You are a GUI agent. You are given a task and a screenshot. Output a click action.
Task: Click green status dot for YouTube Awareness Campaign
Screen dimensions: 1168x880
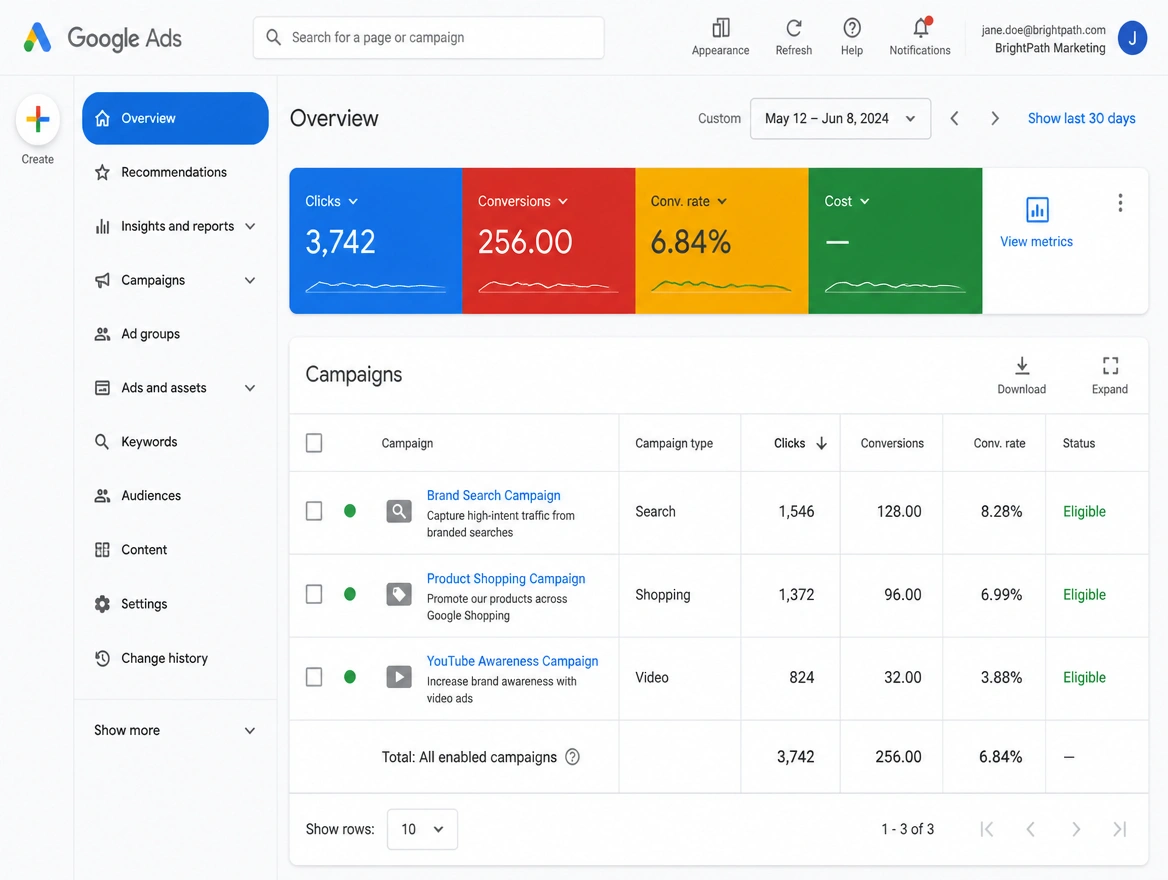[349, 677]
